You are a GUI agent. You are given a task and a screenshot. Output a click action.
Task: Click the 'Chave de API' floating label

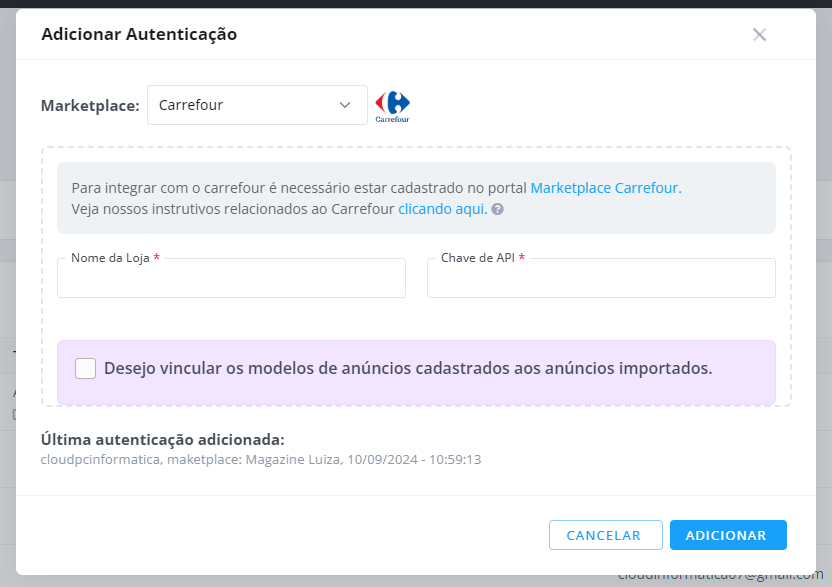[478, 258]
